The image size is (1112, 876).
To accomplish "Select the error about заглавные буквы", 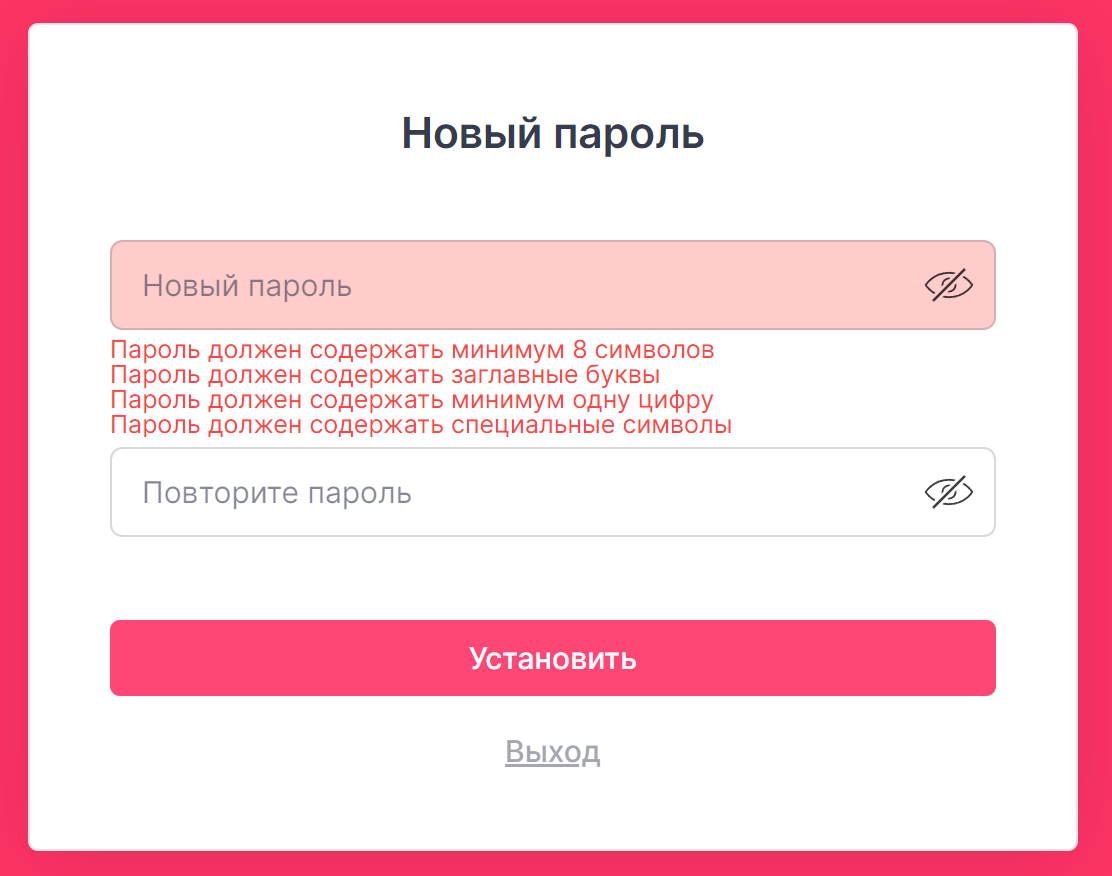I will coord(385,375).
